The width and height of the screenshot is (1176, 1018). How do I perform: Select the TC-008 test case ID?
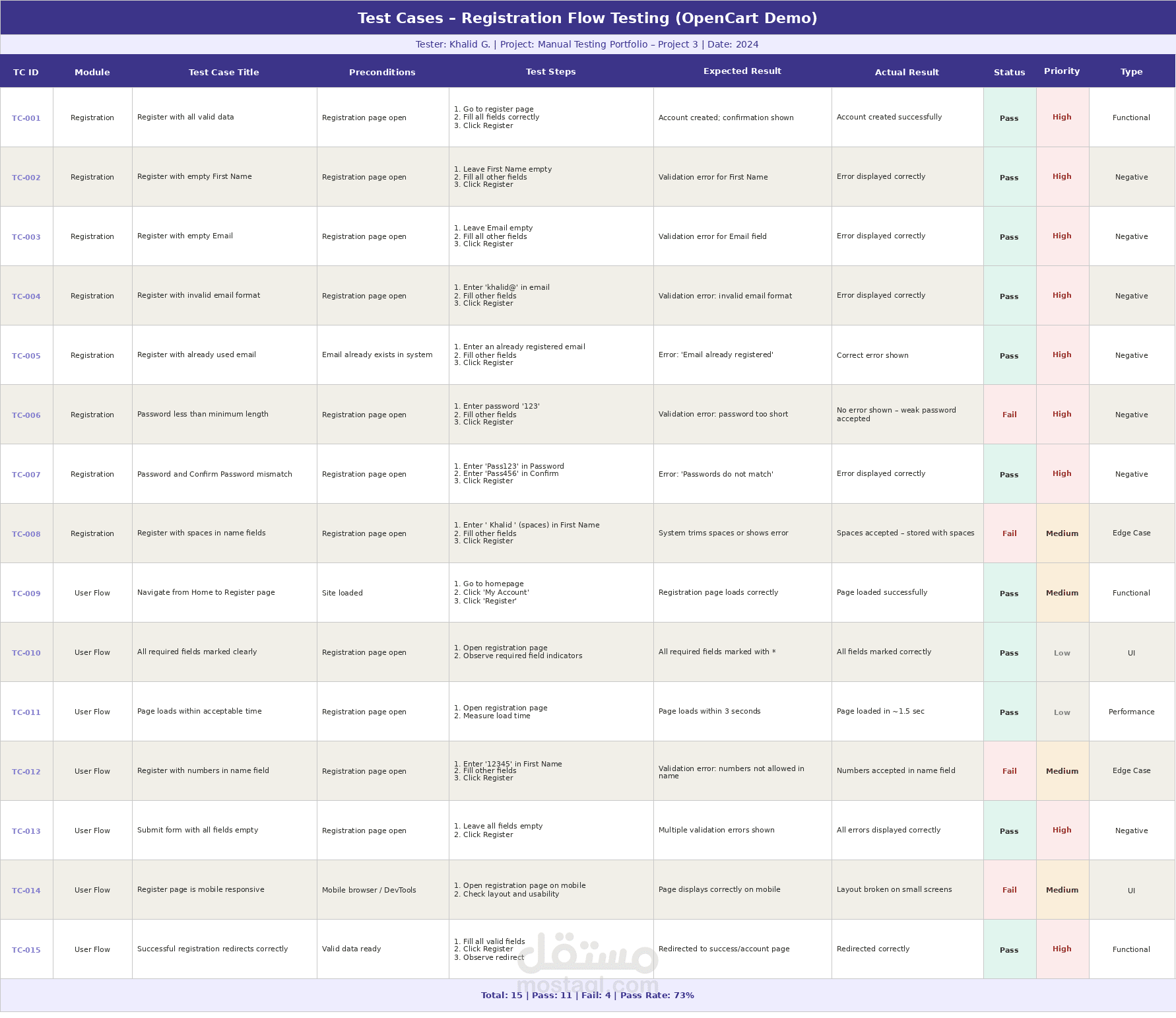(x=26, y=534)
